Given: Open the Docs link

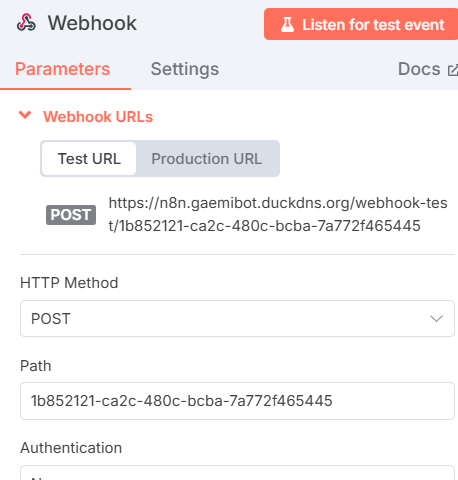Looking at the screenshot, I should click(419, 69).
